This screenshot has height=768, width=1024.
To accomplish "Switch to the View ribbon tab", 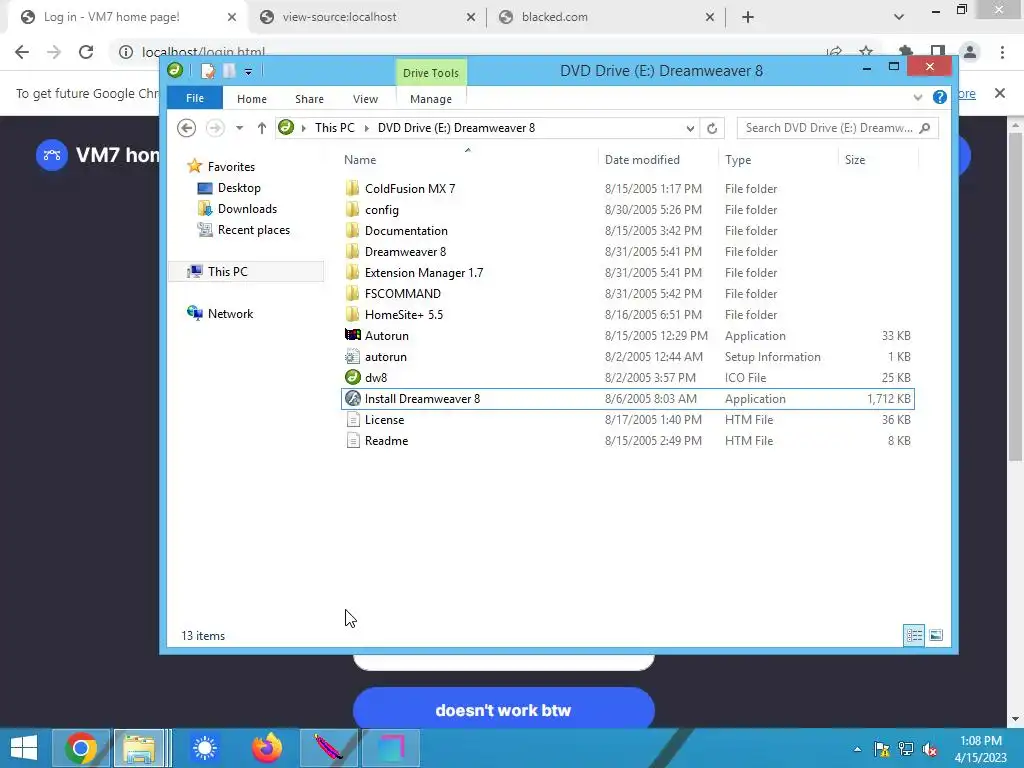I will pos(365,99).
